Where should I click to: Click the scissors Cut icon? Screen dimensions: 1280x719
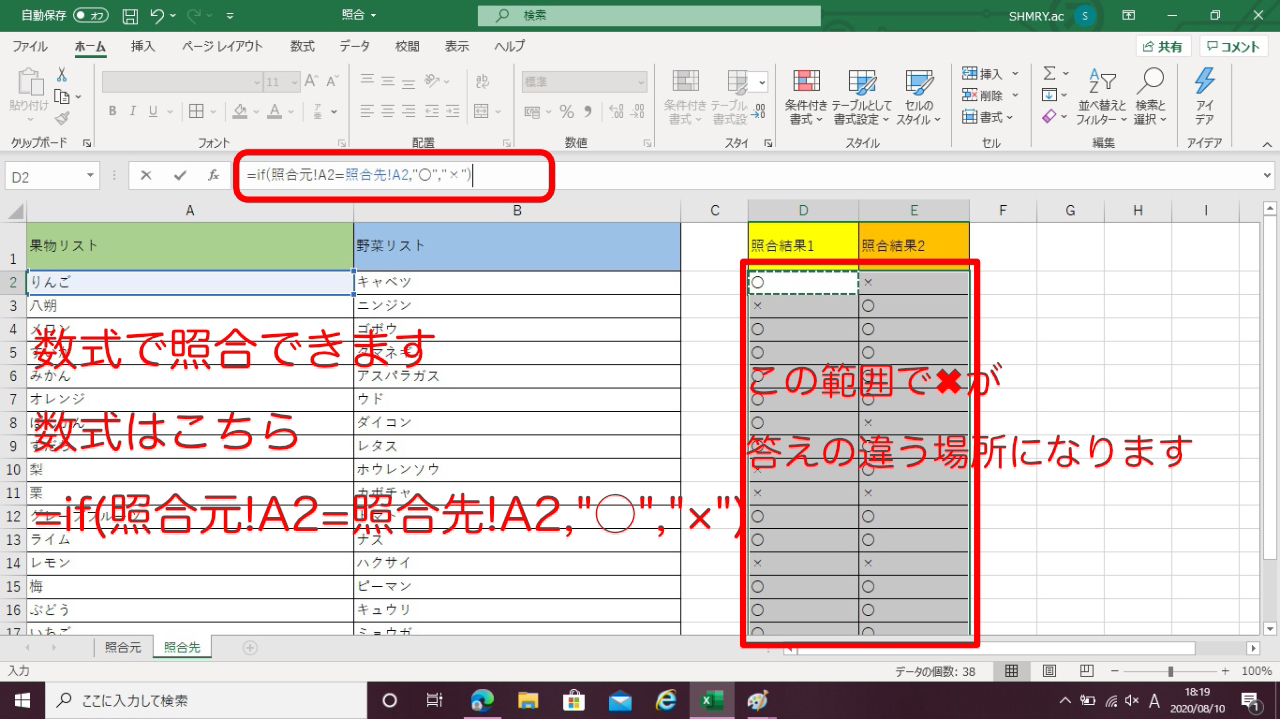(x=62, y=75)
